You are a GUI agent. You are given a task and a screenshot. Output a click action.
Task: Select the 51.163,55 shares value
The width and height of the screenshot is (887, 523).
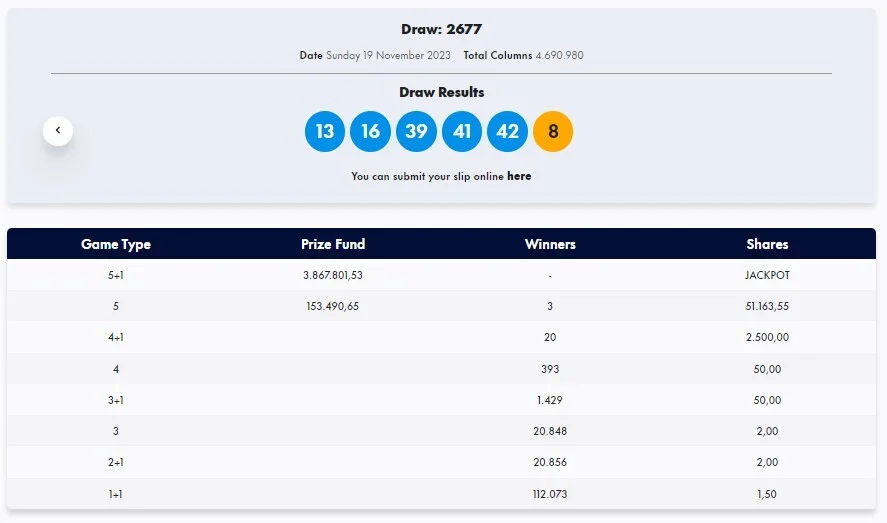767,306
